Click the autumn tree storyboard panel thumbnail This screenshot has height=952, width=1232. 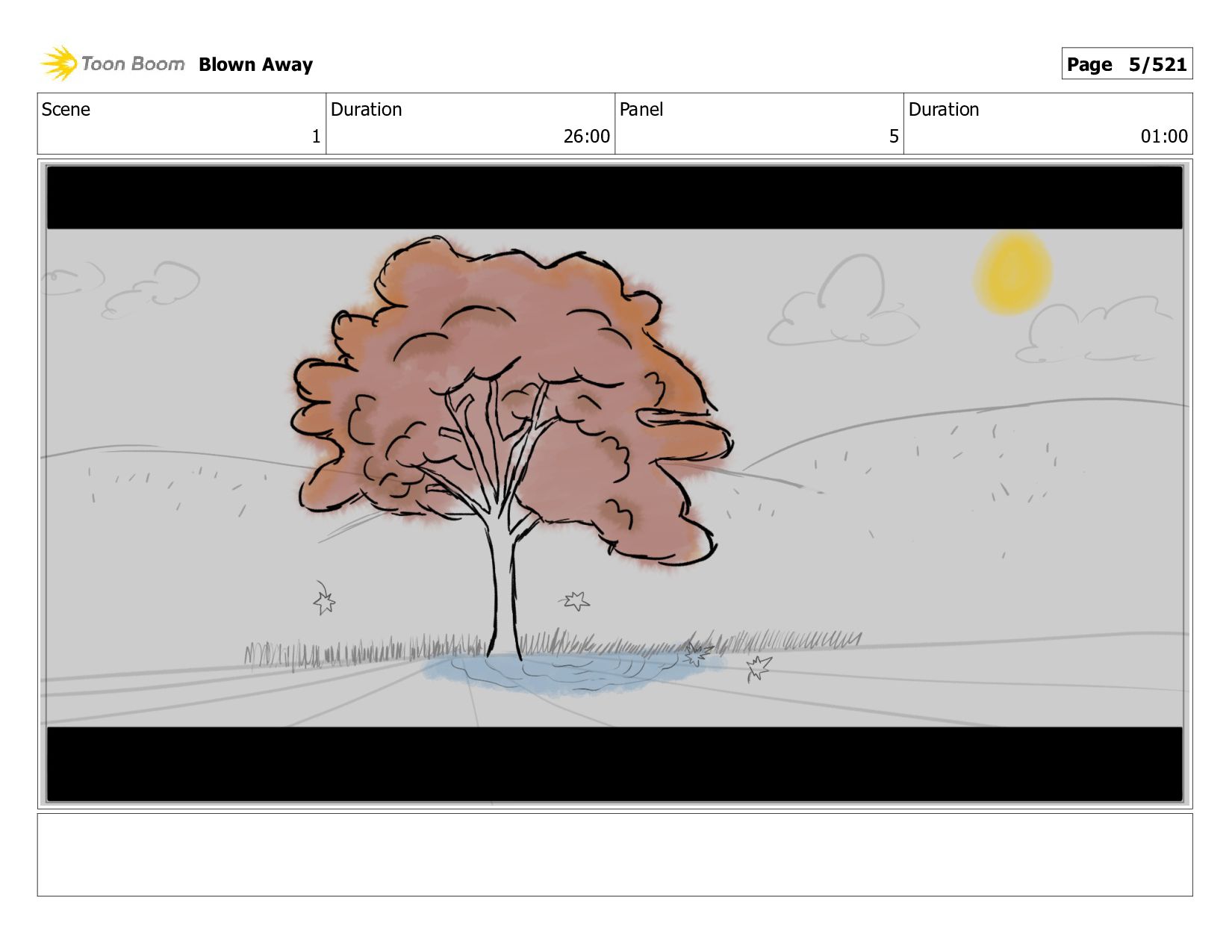[x=615, y=484]
